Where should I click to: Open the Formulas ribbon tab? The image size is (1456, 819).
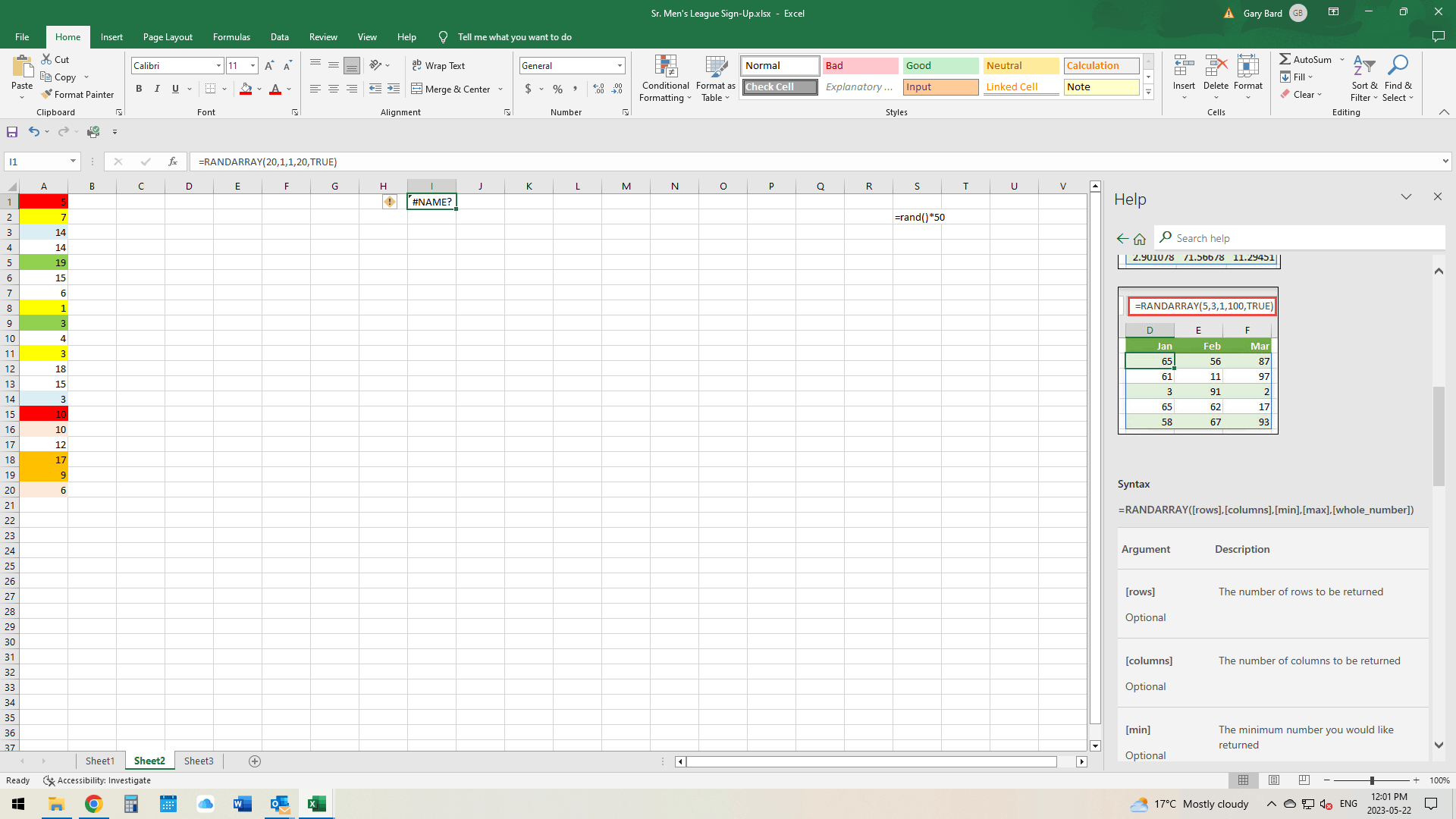coord(231,36)
